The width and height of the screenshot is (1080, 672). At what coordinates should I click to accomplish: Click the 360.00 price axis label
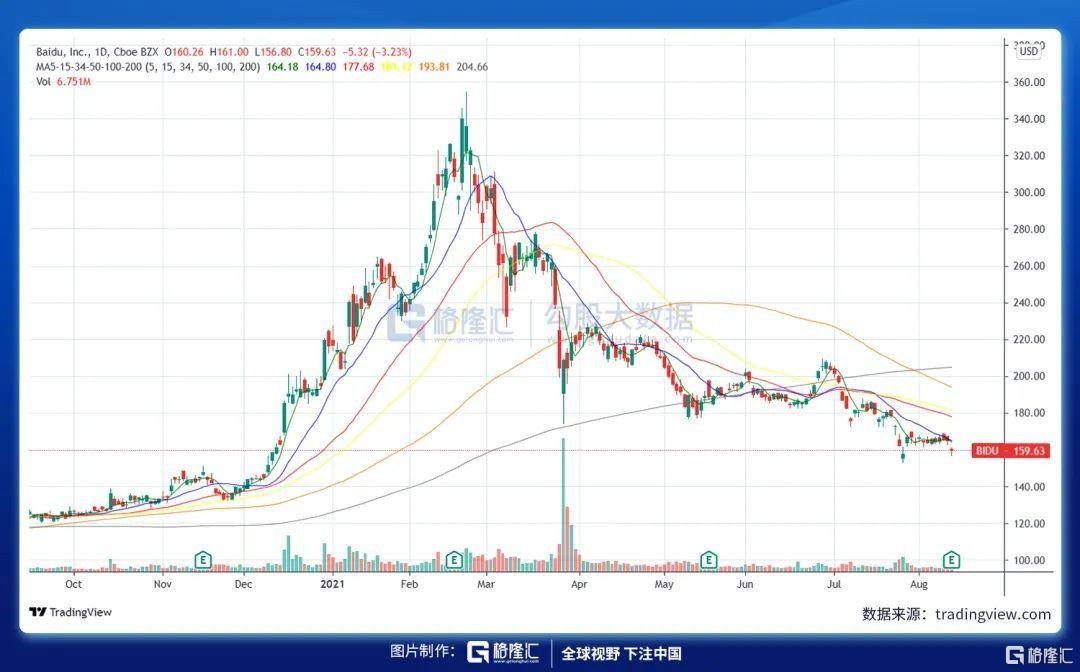click(x=1028, y=82)
